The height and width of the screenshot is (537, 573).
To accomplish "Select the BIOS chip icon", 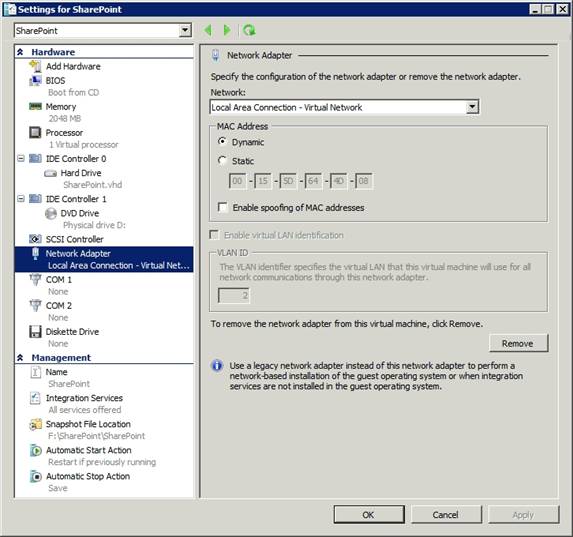I will click(35, 80).
